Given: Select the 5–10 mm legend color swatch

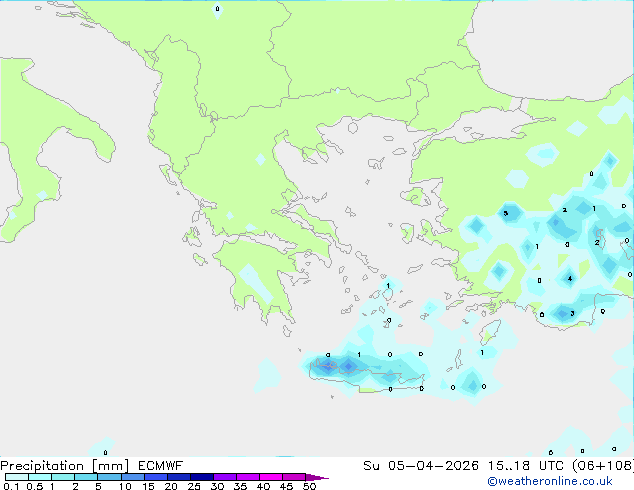Looking at the screenshot, I should pos(110,477).
